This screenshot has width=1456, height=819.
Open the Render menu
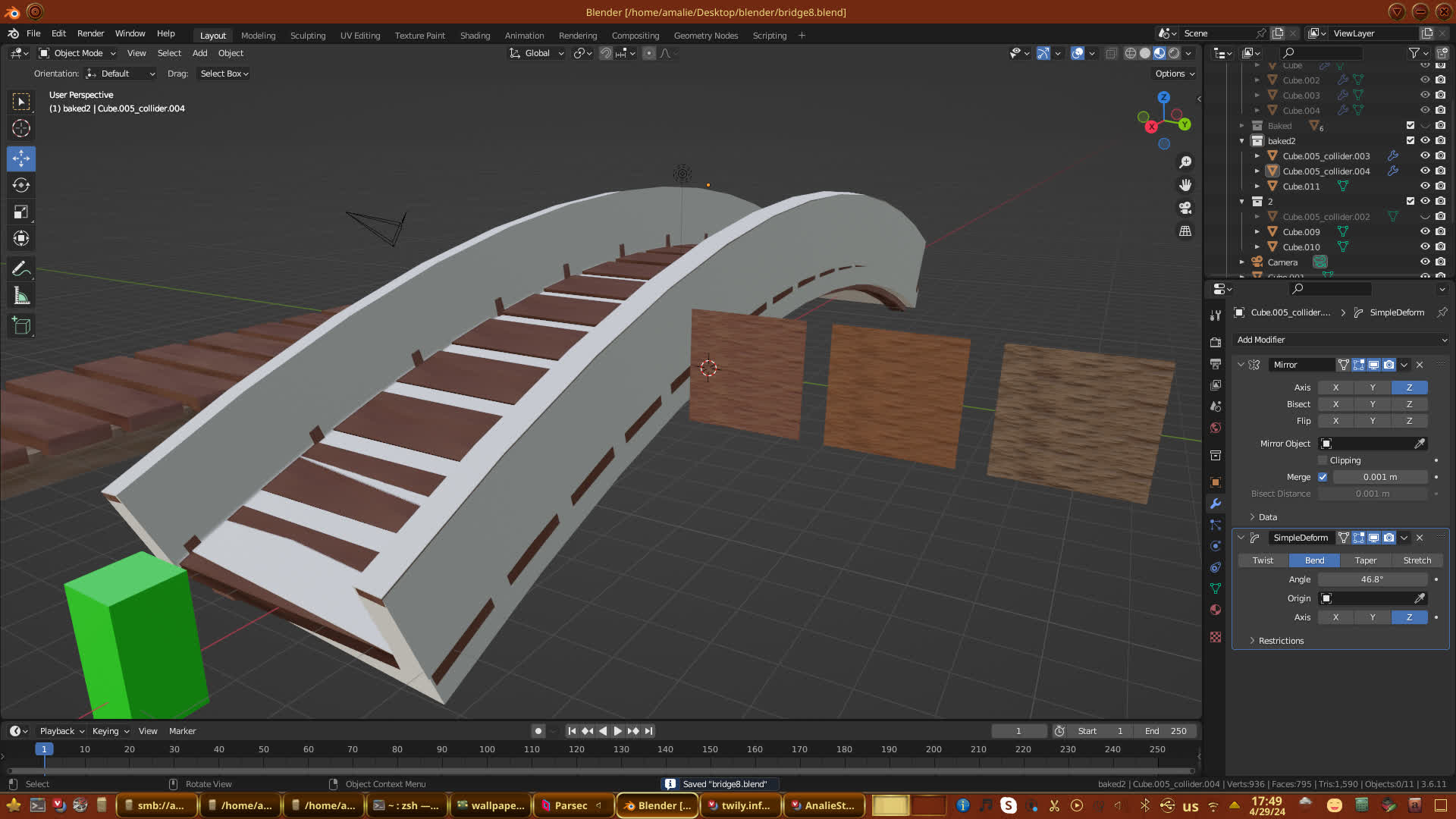point(90,33)
